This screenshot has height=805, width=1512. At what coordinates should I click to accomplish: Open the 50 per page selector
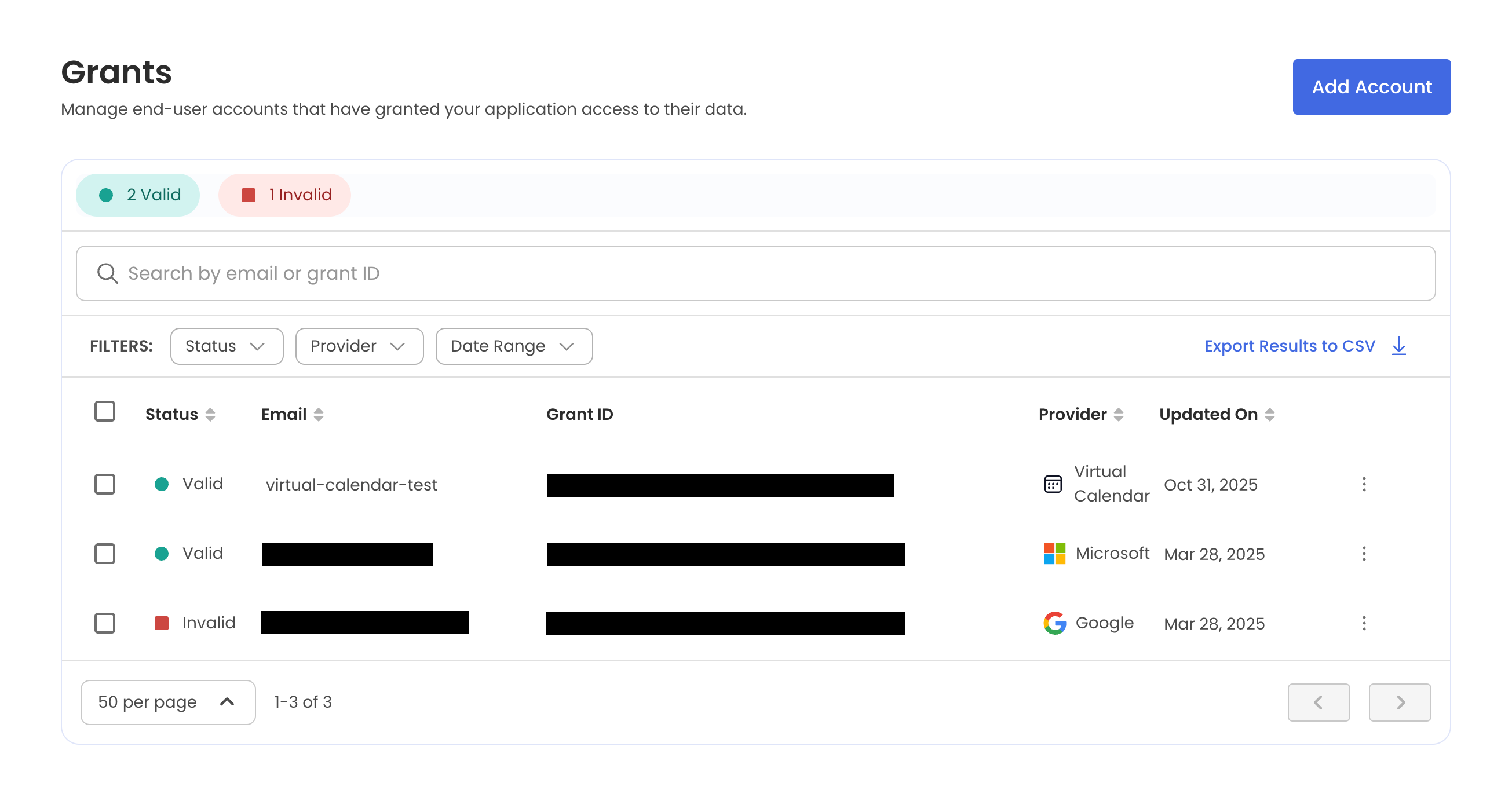pos(168,702)
